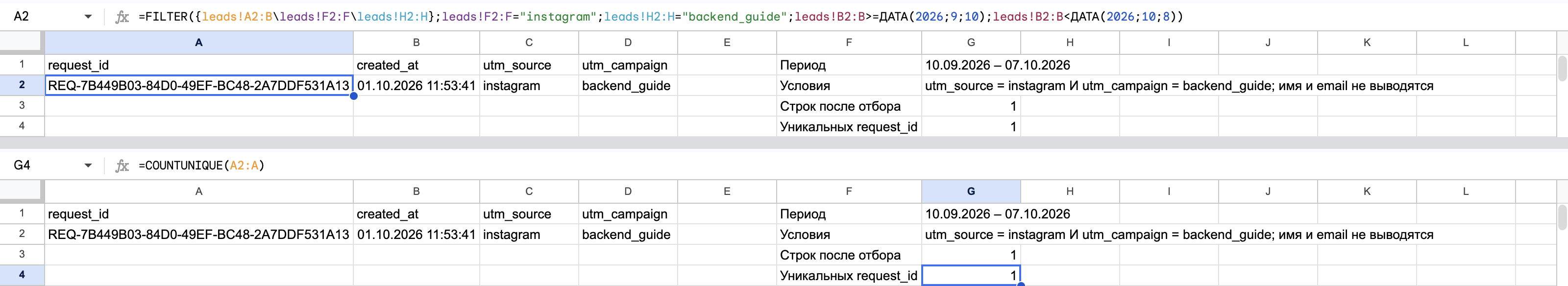Click the 'instagram' cell in the bottom pane
This screenshot has height=286, width=1568.
(x=529, y=235)
